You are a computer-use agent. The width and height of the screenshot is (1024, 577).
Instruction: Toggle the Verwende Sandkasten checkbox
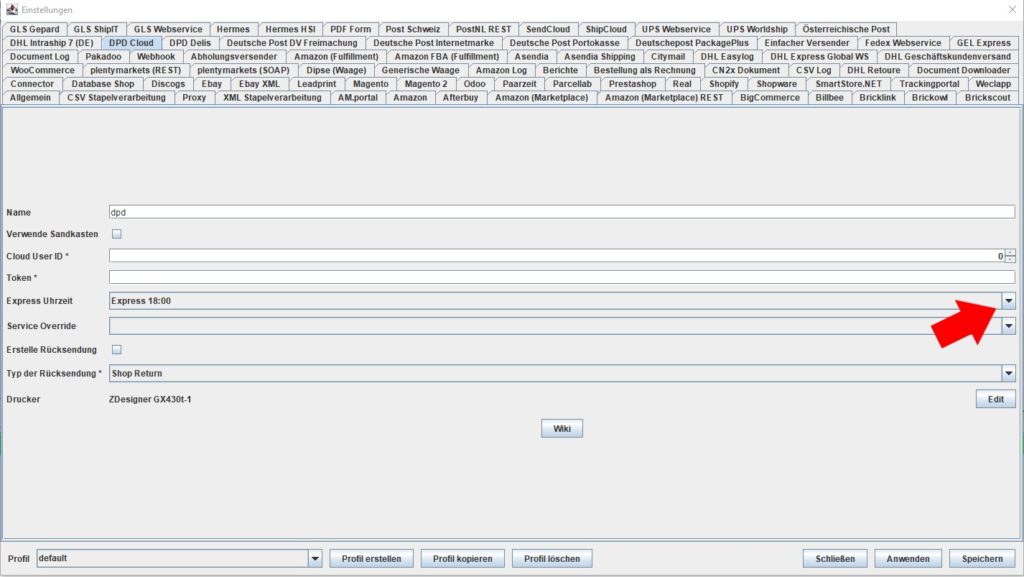tap(117, 234)
